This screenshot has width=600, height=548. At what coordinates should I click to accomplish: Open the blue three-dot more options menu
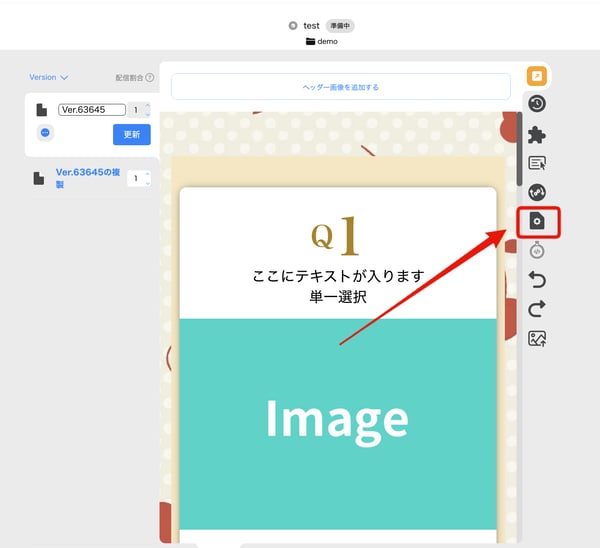point(45,132)
